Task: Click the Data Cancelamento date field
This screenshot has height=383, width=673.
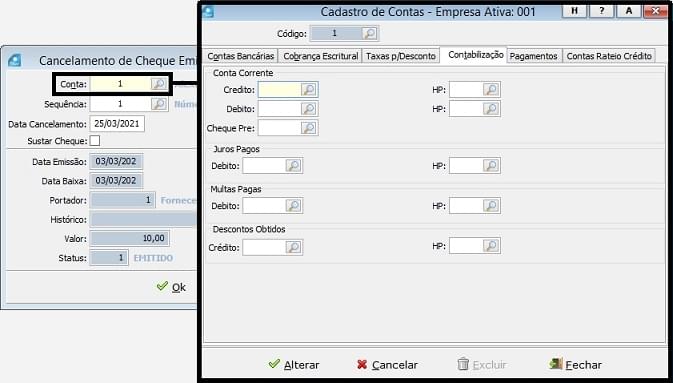Action: [117, 124]
